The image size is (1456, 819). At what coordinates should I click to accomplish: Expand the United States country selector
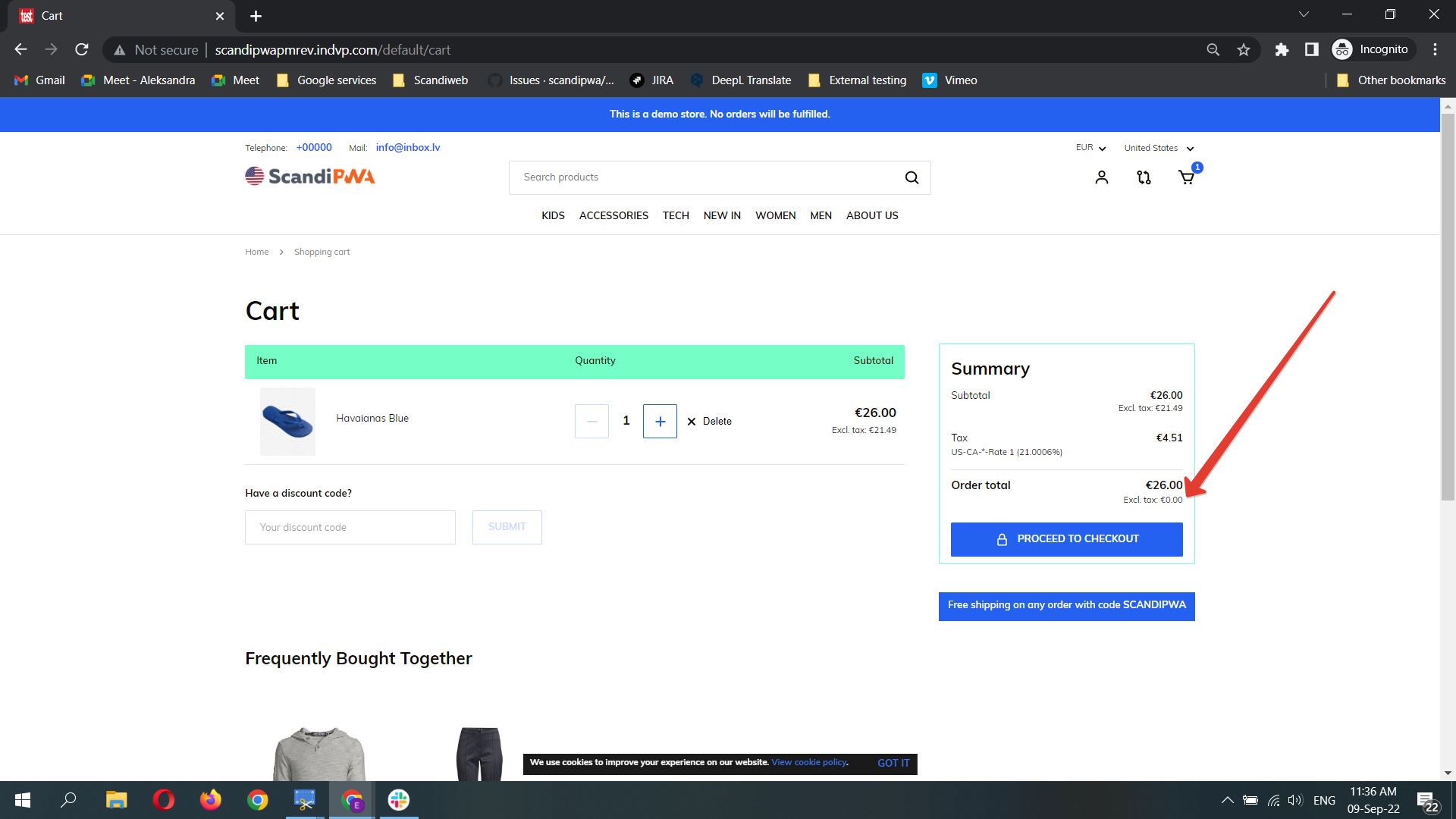click(x=1158, y=148)
